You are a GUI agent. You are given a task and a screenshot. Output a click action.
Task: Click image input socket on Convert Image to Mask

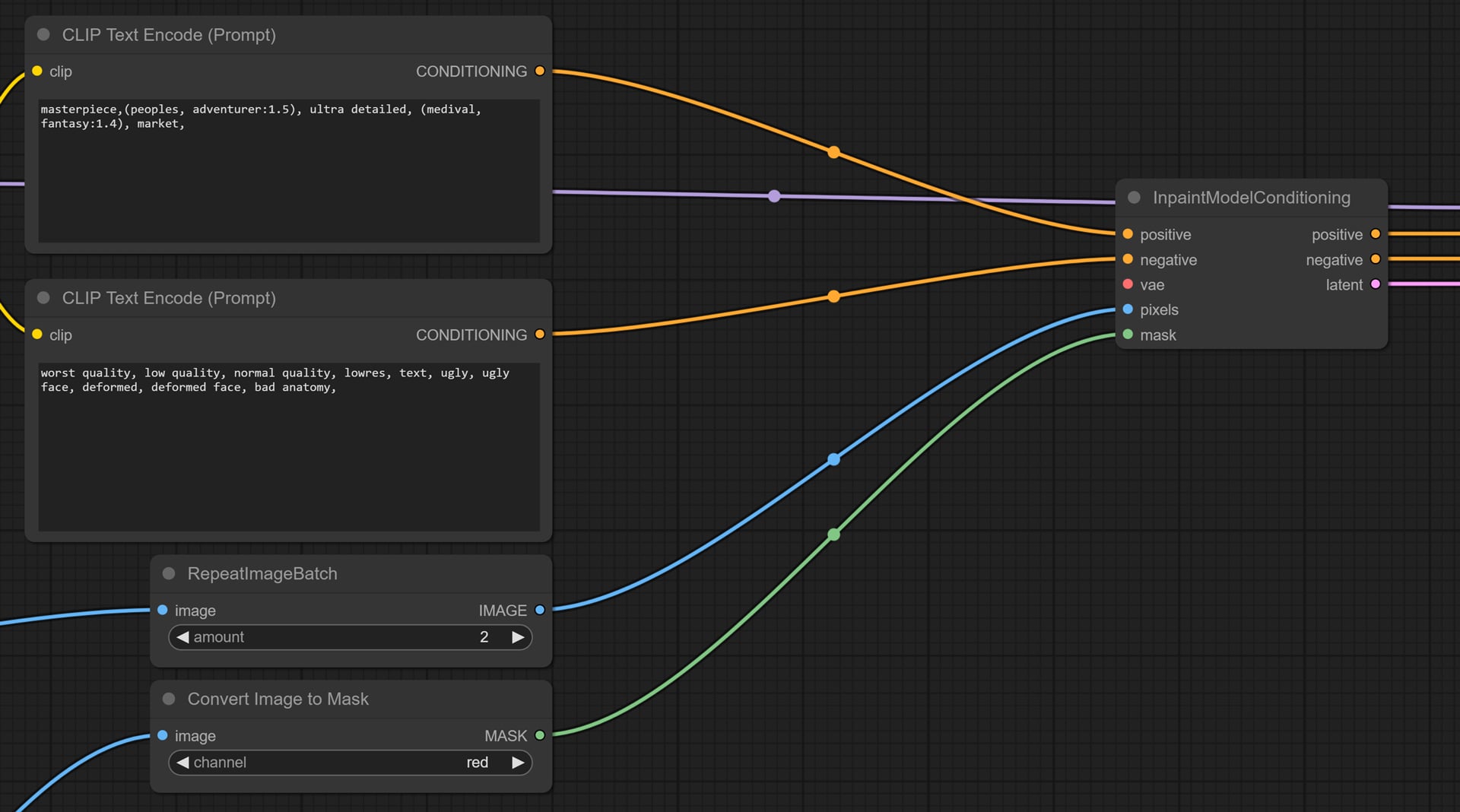click(163, 735)
